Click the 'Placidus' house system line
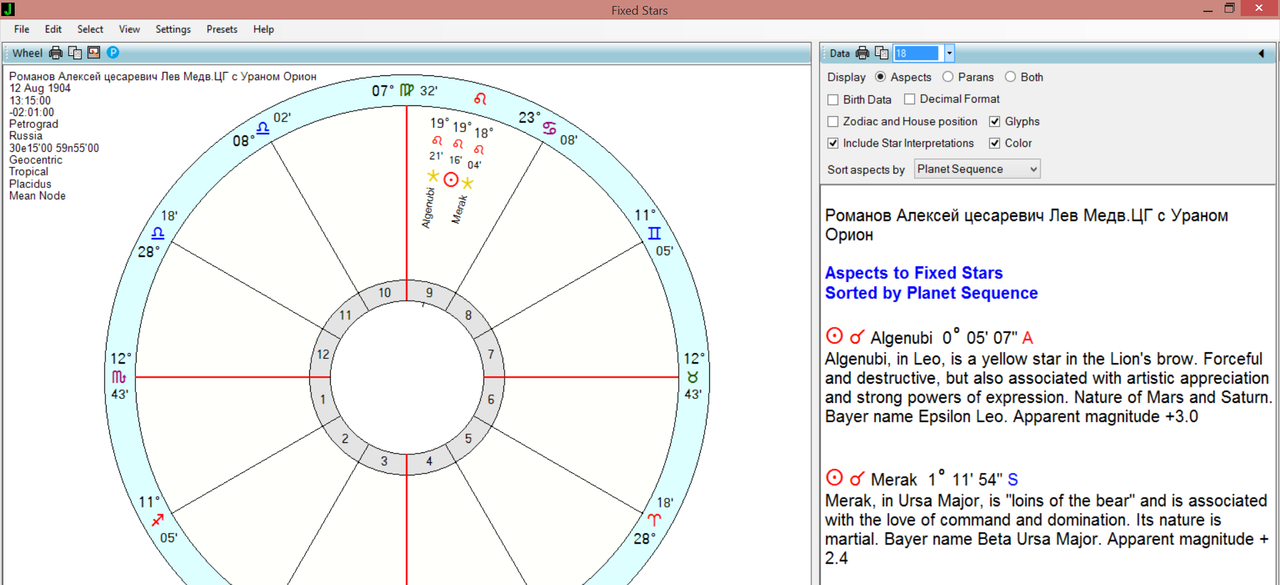 point(29,184)
